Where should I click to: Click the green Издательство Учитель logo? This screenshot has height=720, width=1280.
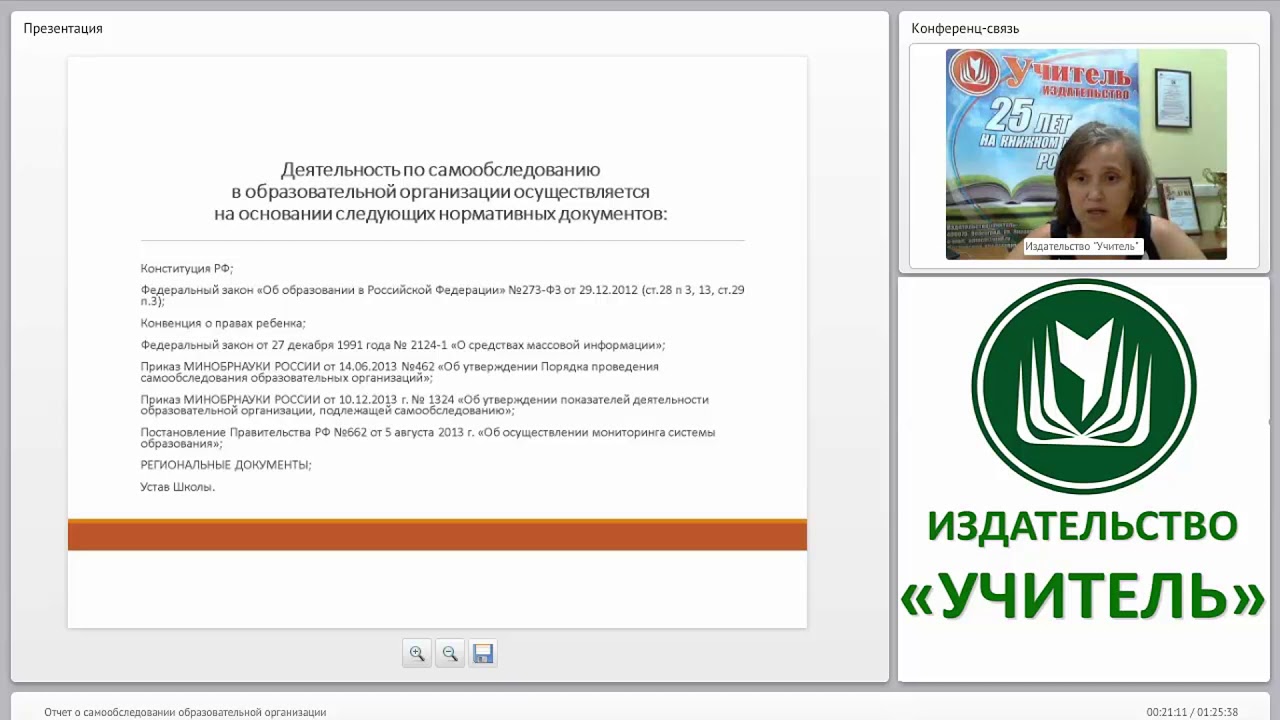click(1083, 386)
